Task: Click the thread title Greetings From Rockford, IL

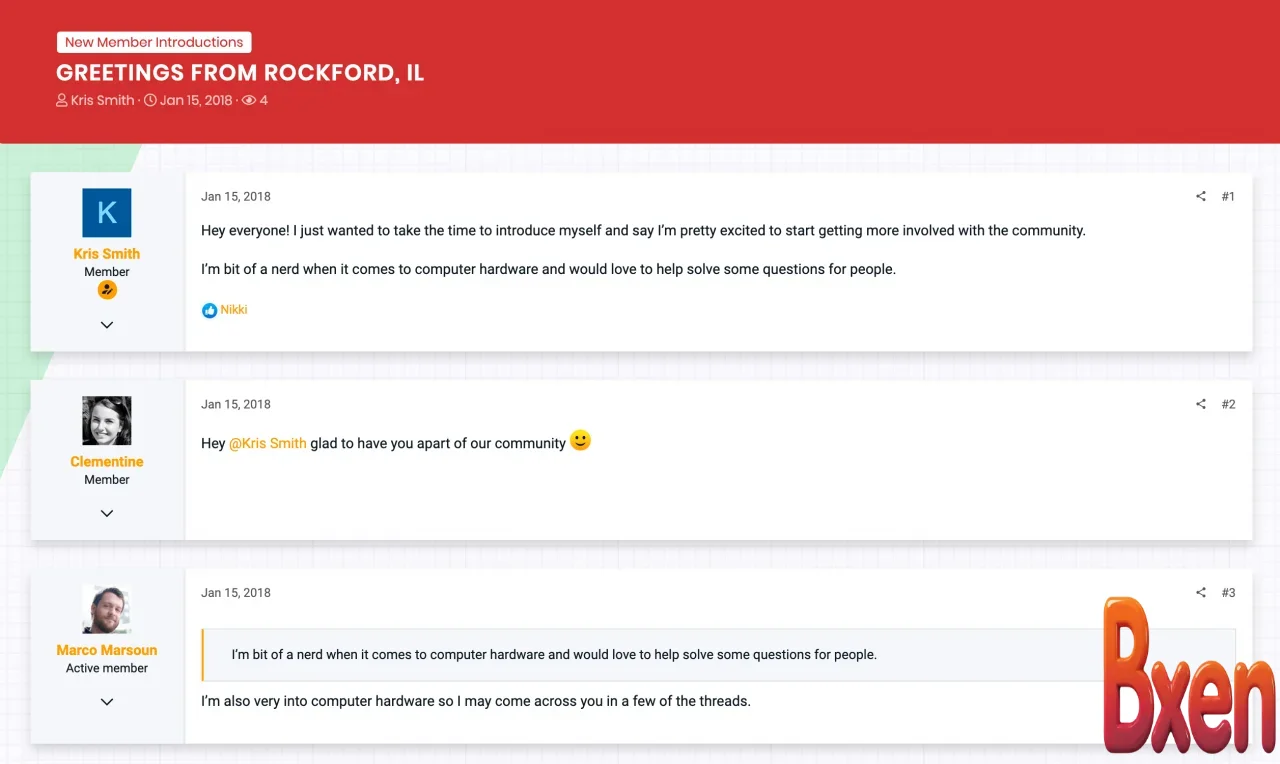Action: coord(240,72)
